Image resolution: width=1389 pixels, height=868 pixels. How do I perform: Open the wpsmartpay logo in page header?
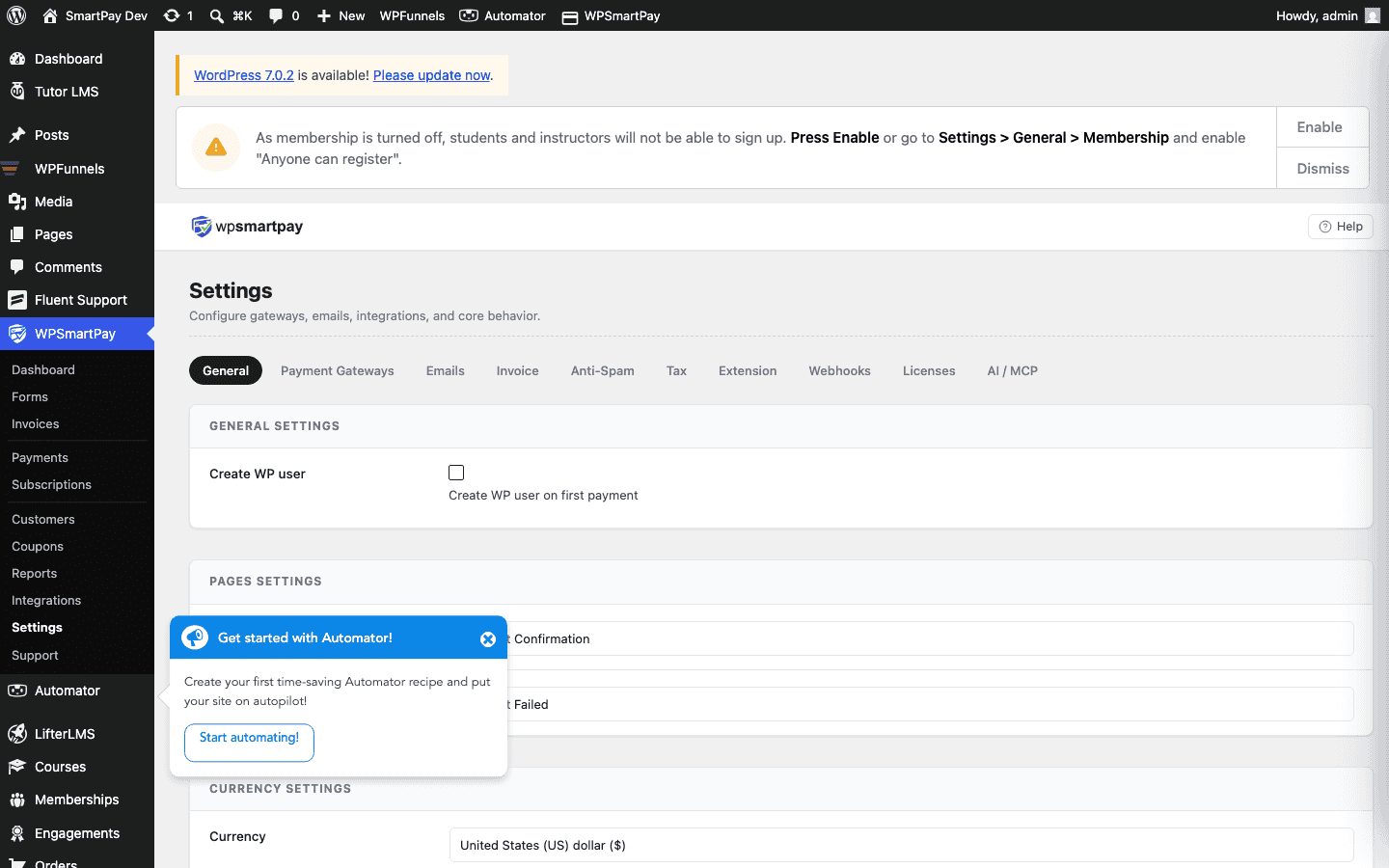point(248,227)
